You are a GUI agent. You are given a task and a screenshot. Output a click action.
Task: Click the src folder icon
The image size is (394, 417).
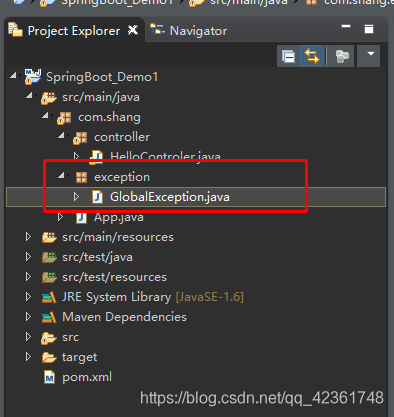coord(49,338)
